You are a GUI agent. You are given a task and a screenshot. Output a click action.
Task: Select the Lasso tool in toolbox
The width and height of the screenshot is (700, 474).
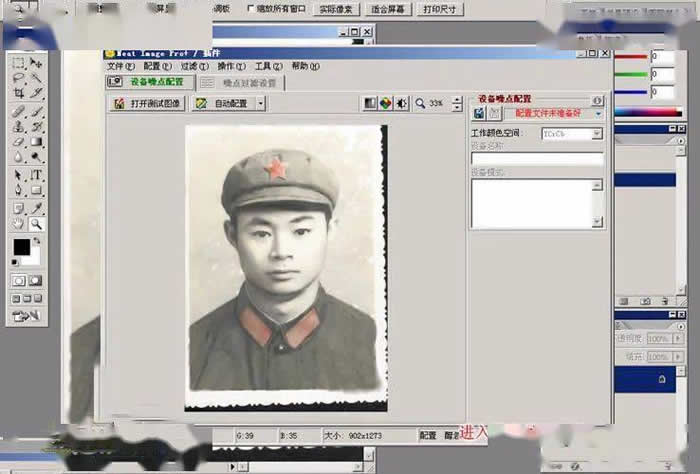point(18,77)
